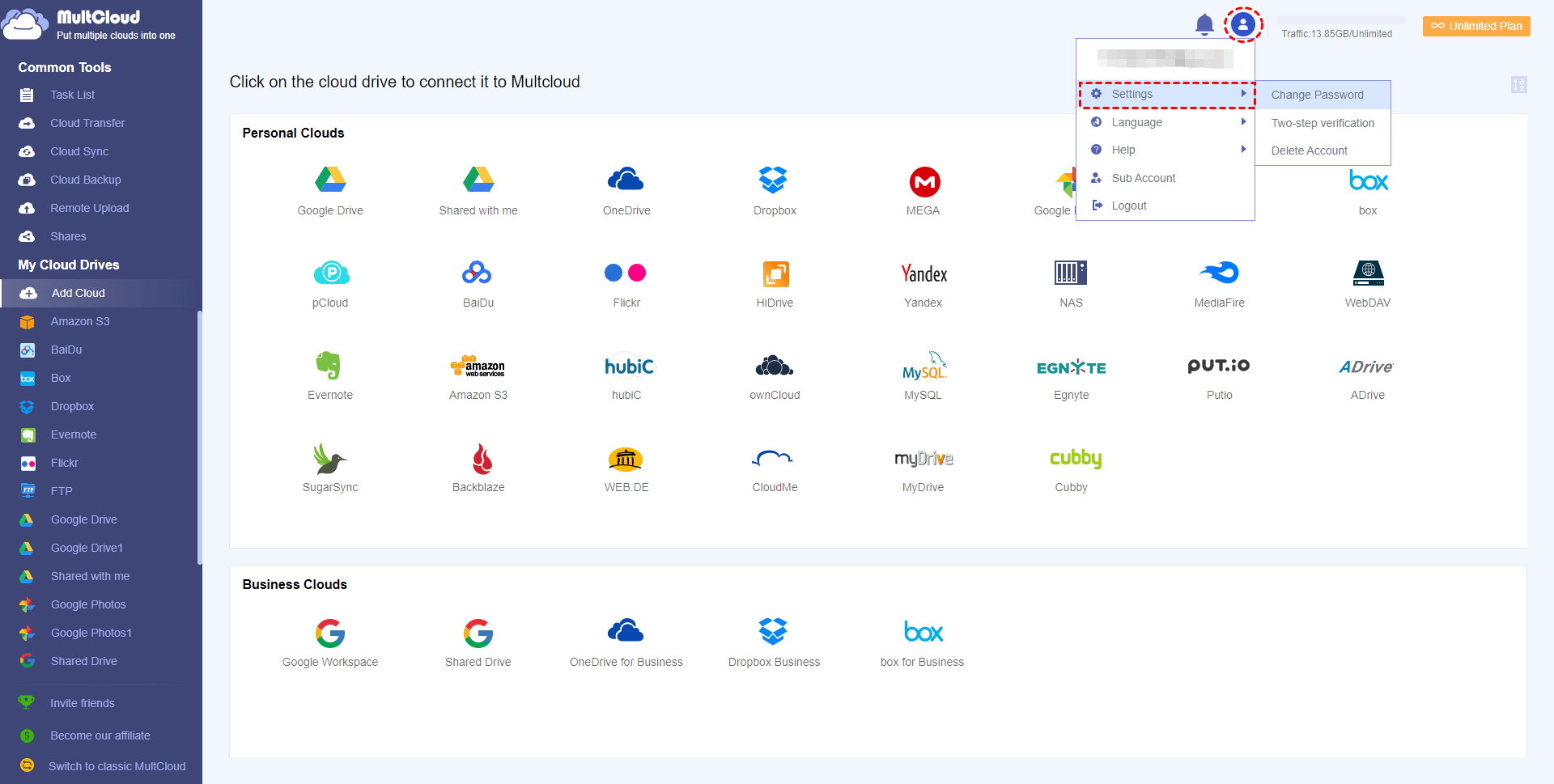Expand the Settings submenu
Viewport: 1554px width, 784px height.
coord(1166,95)
